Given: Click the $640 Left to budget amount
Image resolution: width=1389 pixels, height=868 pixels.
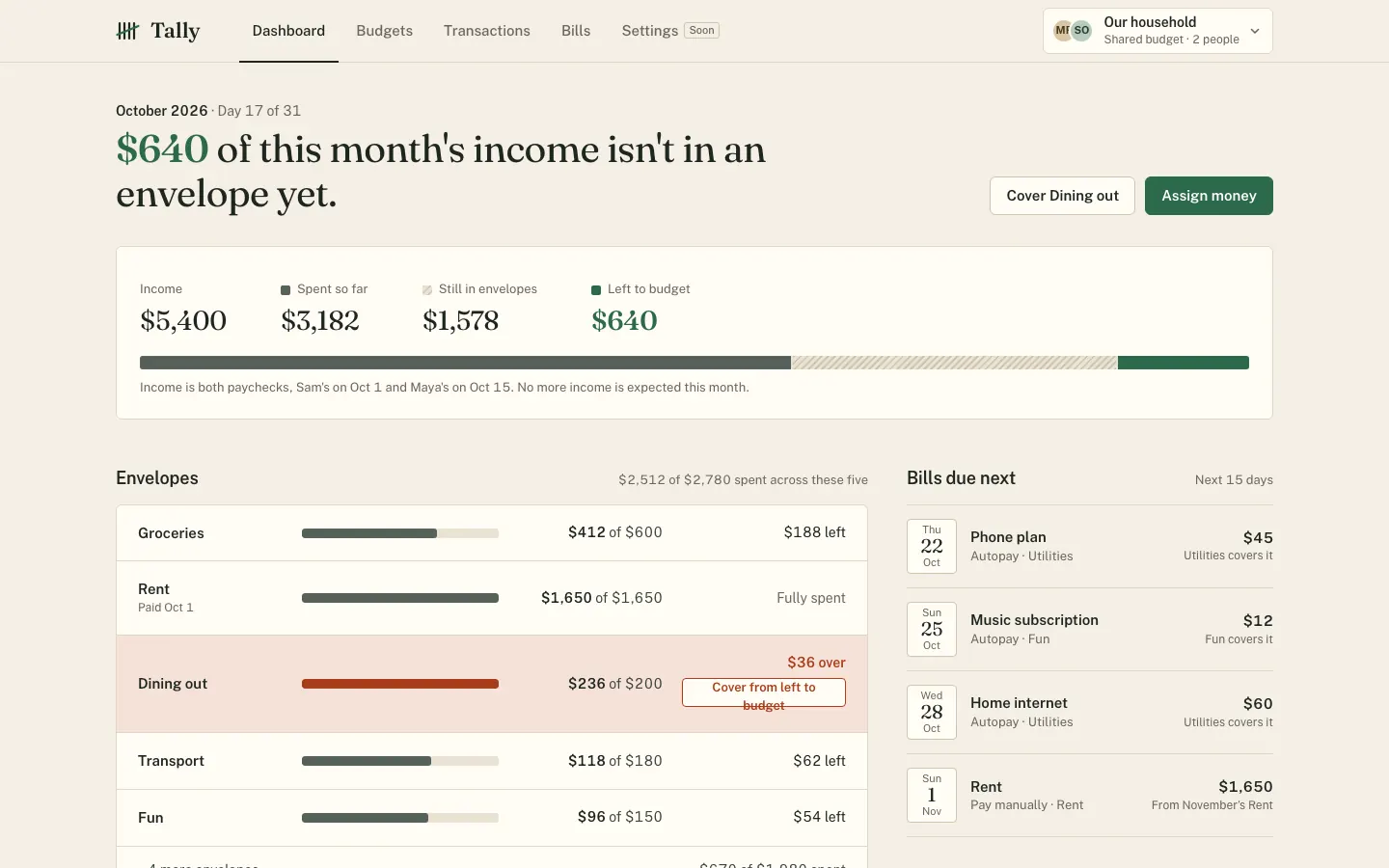Looking at the screenshot, I should (624, 321).
